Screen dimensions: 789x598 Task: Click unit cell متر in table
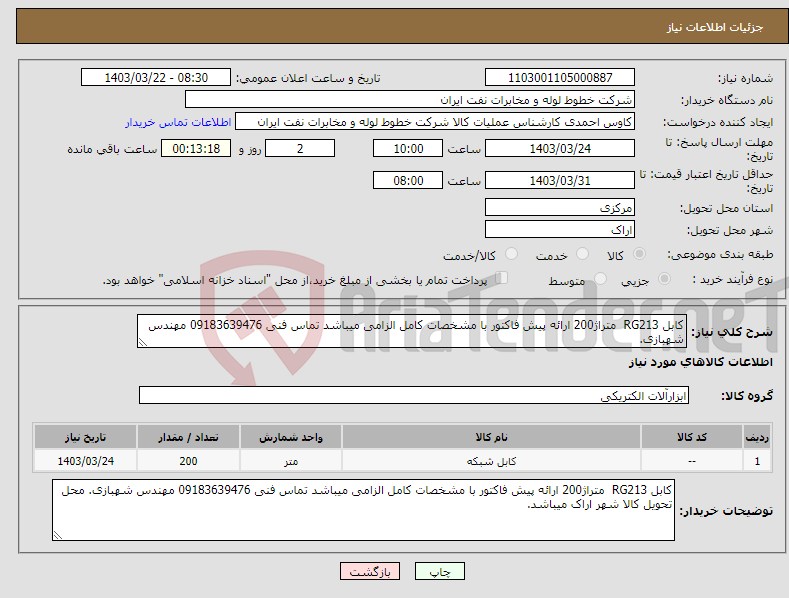(x=291, y=461)
